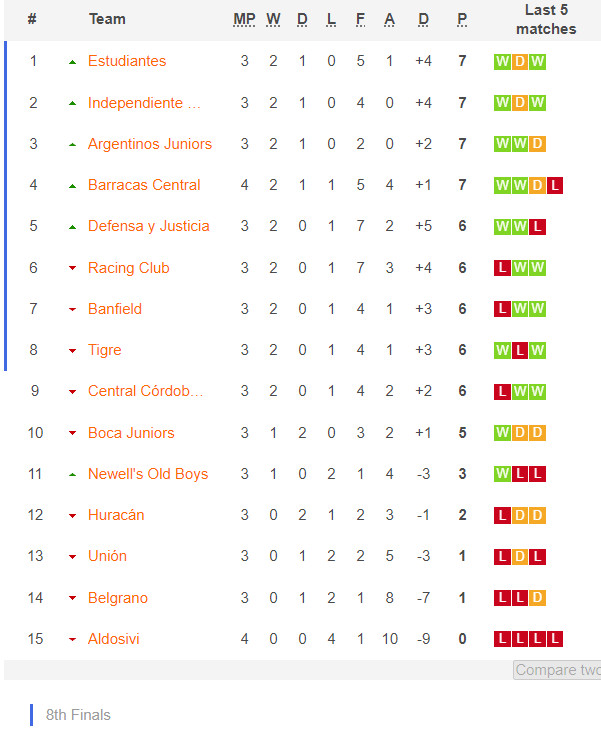Open the Central Córdoba team link

[x=145, y=391]
